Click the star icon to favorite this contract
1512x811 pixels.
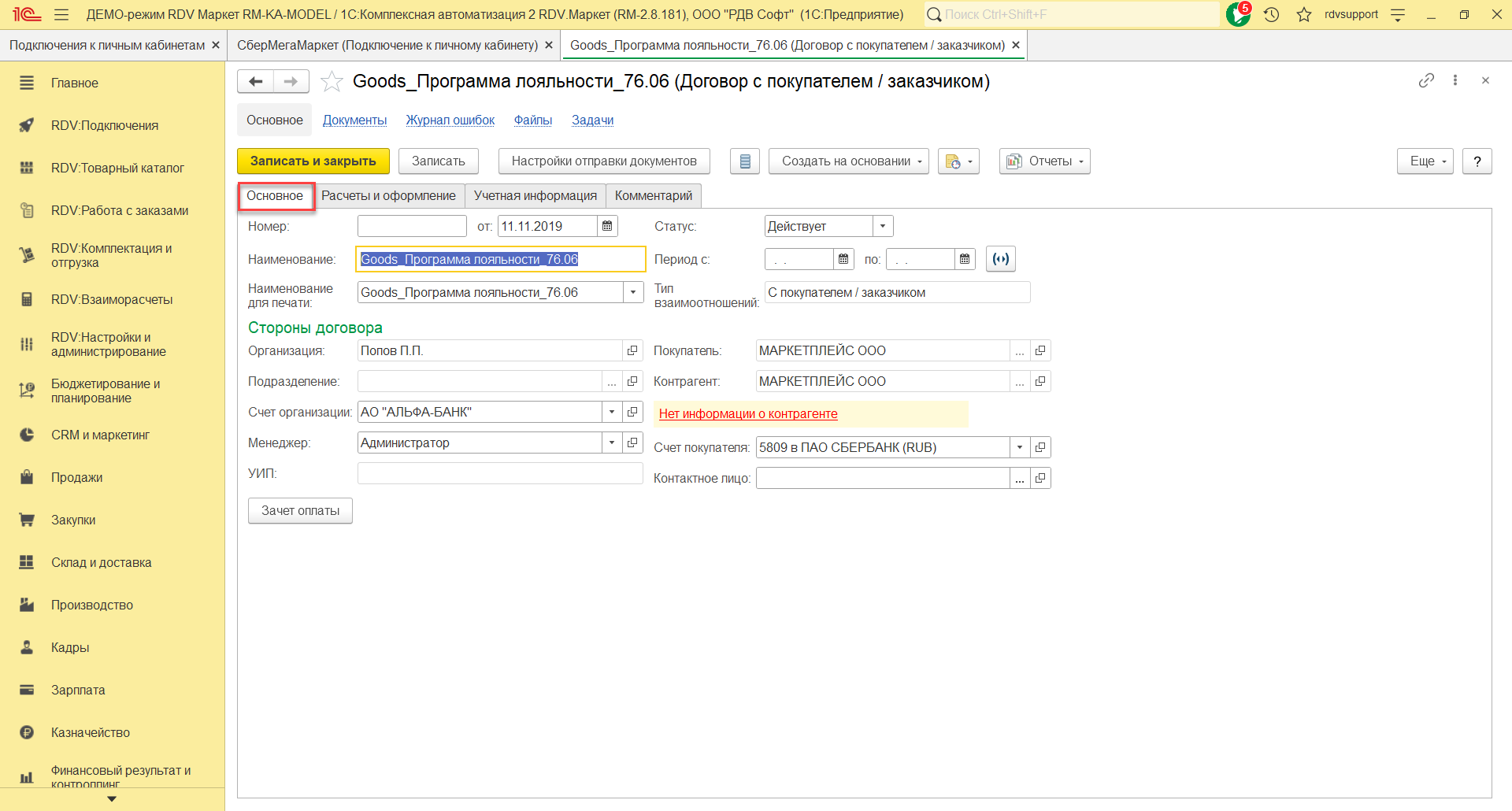click(x=332, y=82)
